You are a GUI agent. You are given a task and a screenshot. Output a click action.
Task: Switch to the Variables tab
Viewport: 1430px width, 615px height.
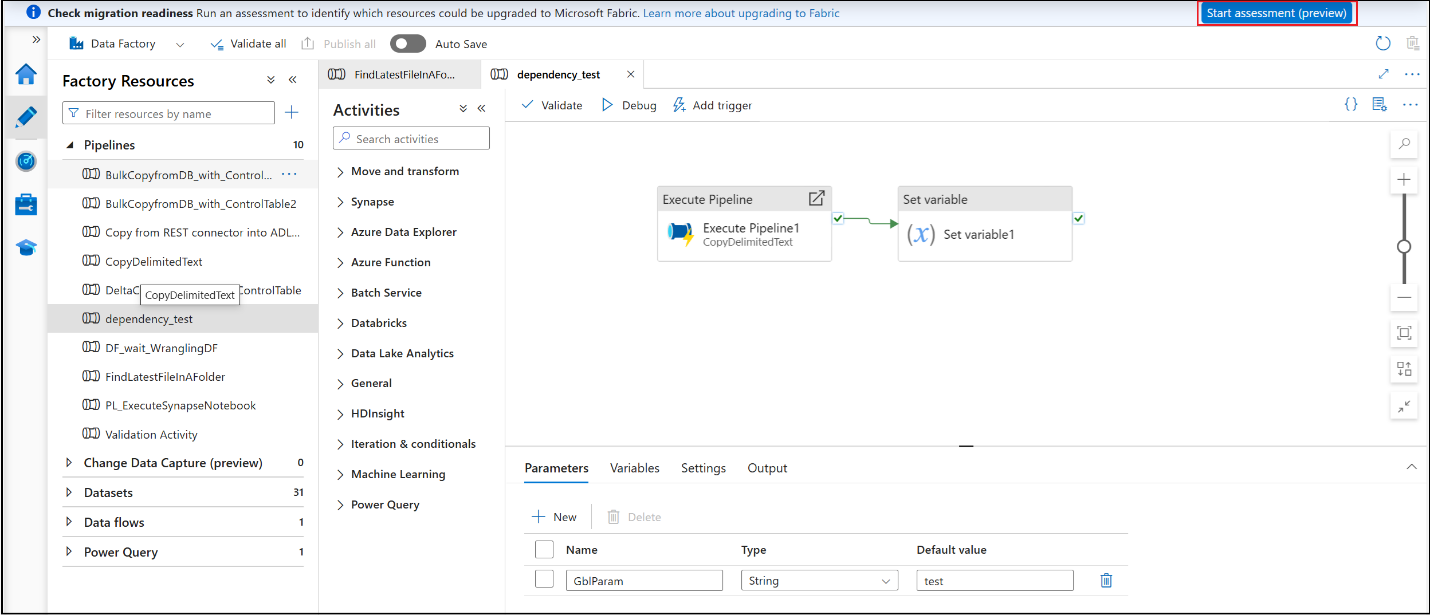point(634,468)
